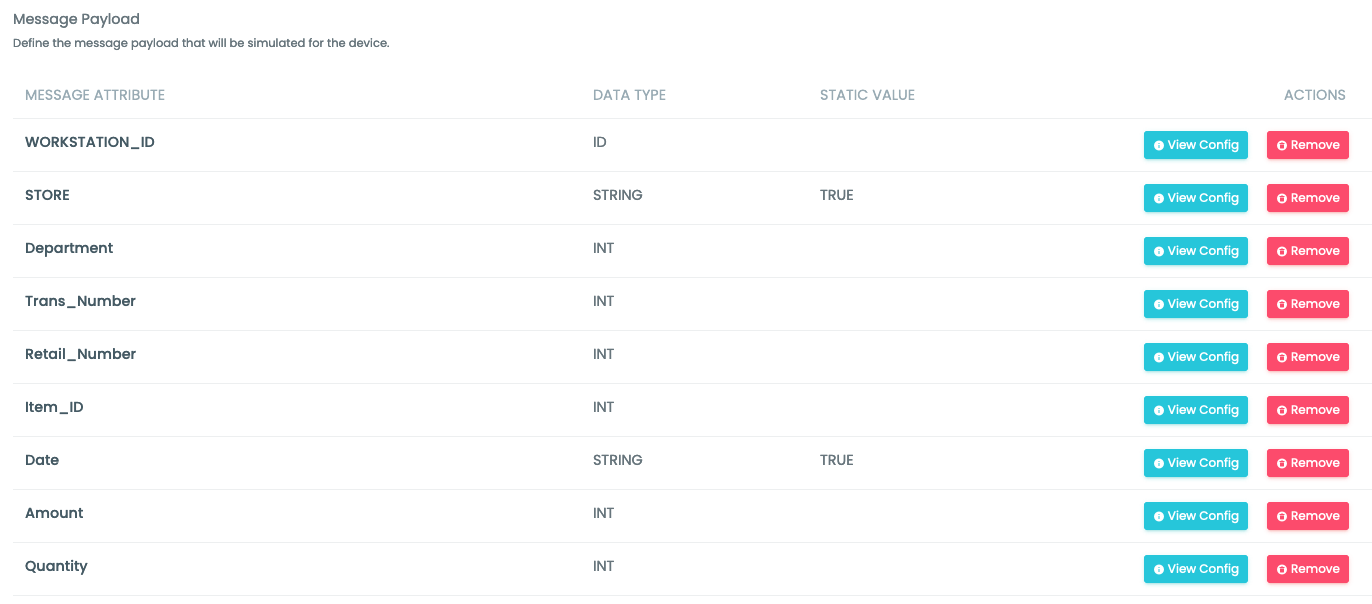Remove the Trans_Number attribute
The width and height of the screenshot is (1372, 604).
click(x=1308, y=304)
